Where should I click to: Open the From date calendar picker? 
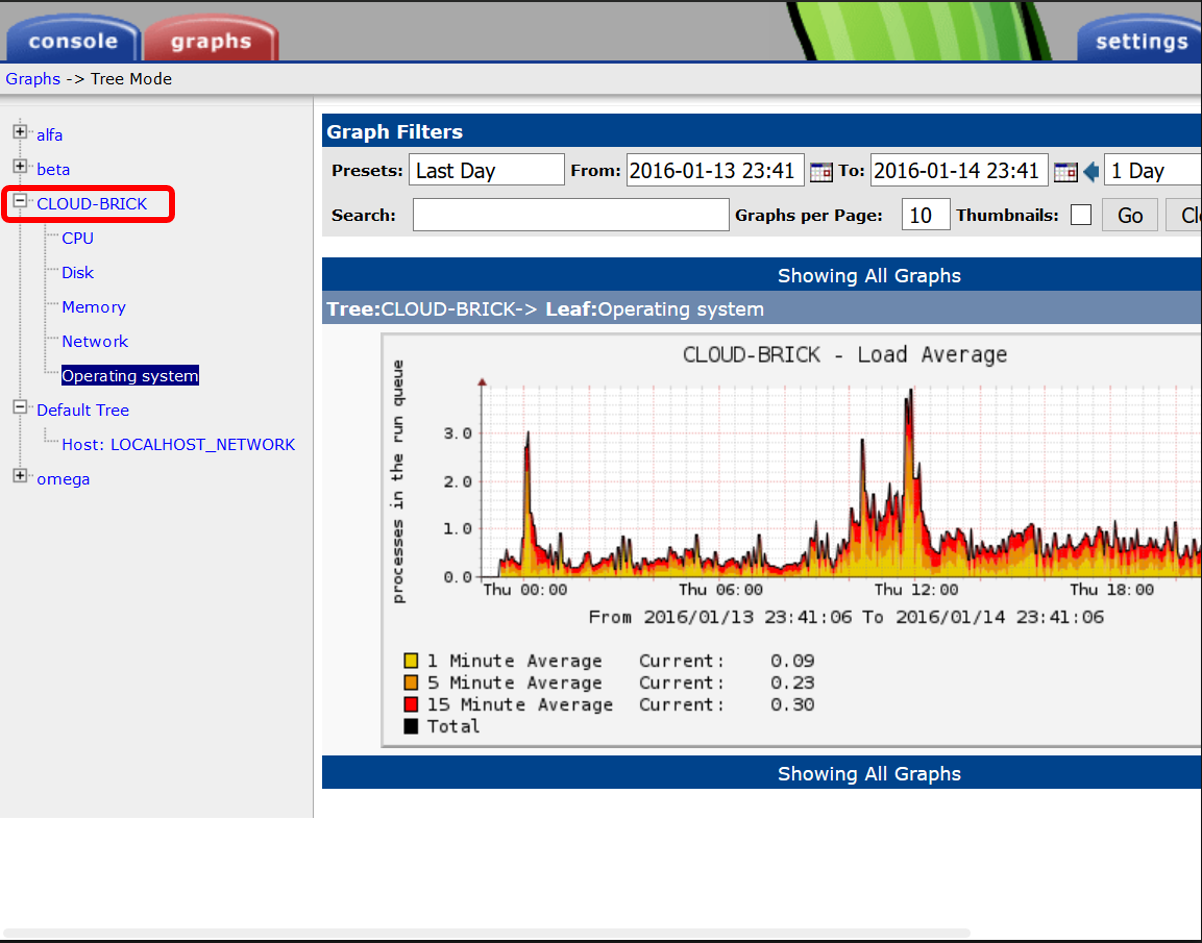[821, 171]
